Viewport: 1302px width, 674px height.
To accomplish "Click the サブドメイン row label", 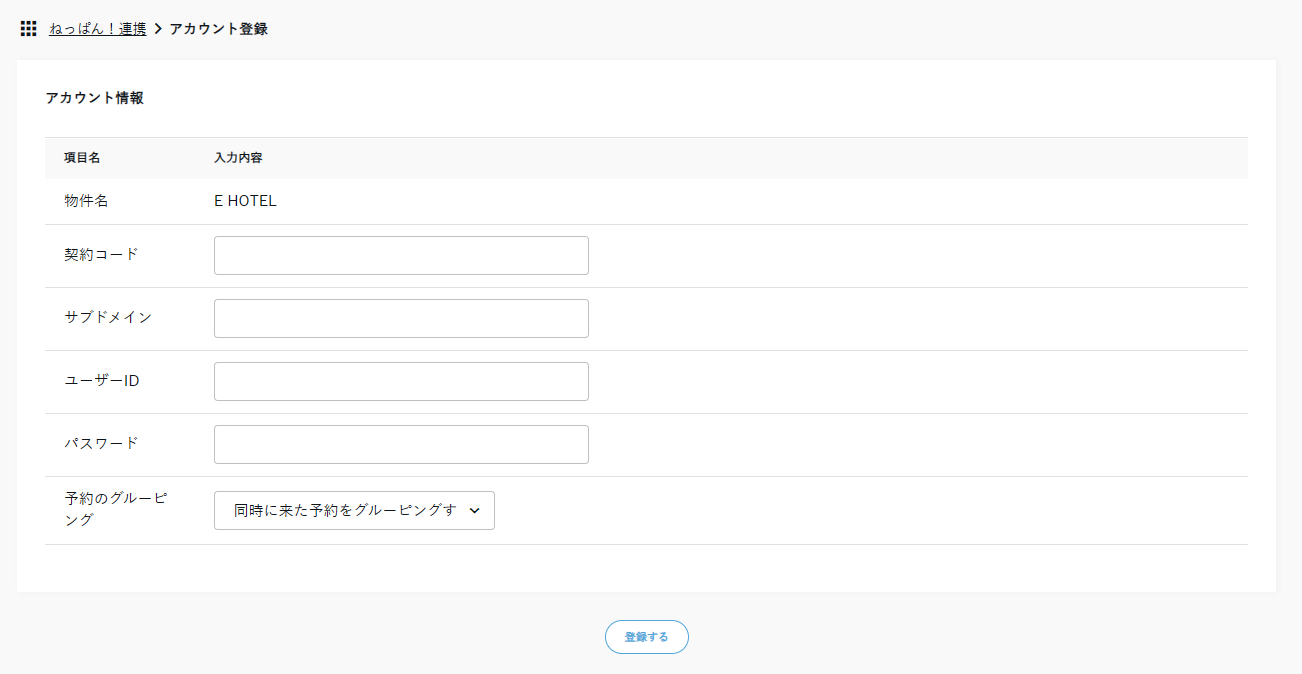I will [108, 317].
